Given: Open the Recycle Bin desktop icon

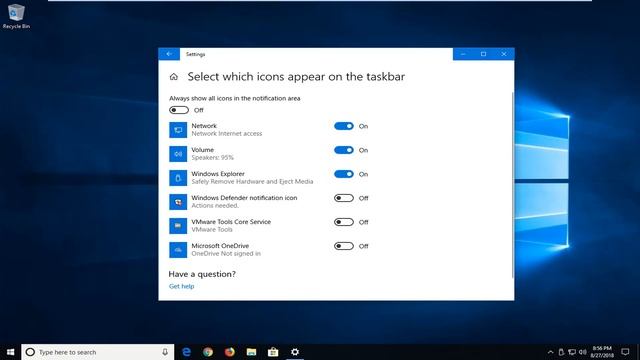Looking at the screenshot, I should [16, 16].
